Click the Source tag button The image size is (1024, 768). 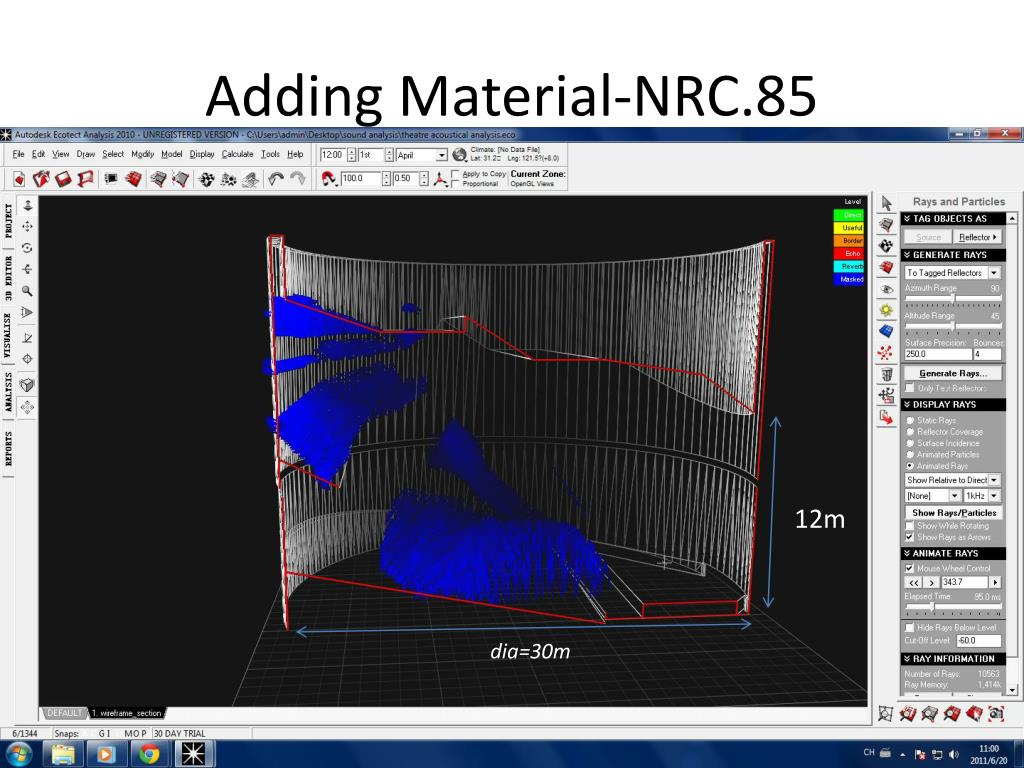(928, 237)
